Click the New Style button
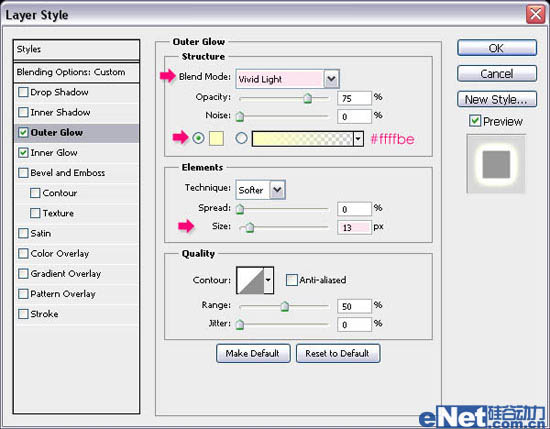This screenshot has width=550, height=429. click(497, 99)
